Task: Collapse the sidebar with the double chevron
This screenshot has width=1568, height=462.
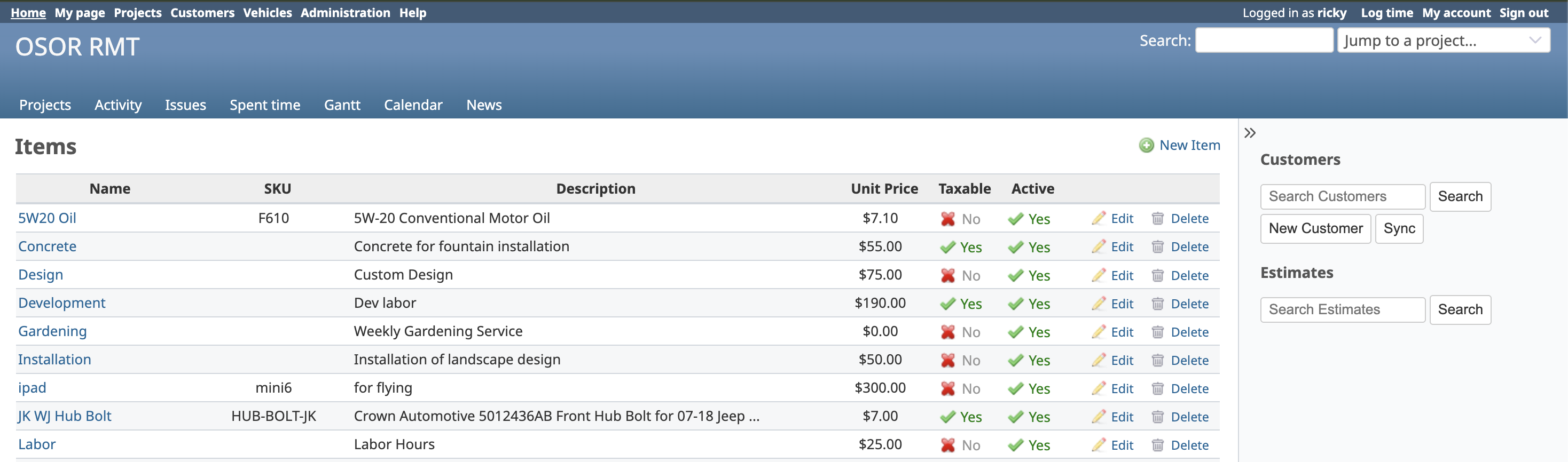Action: [1250, 133]
